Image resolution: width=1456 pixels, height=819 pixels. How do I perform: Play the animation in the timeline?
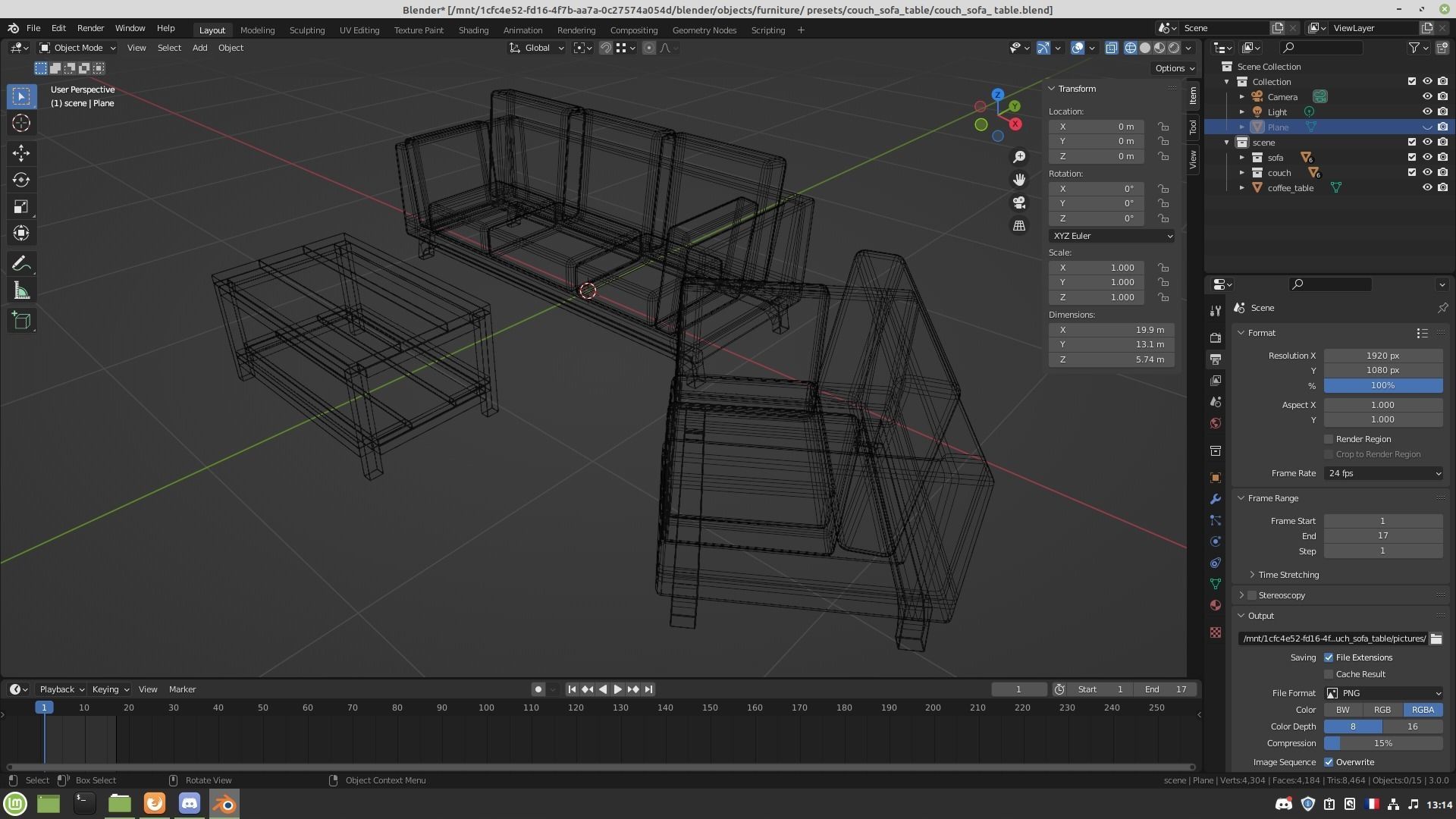pos(617,689)
